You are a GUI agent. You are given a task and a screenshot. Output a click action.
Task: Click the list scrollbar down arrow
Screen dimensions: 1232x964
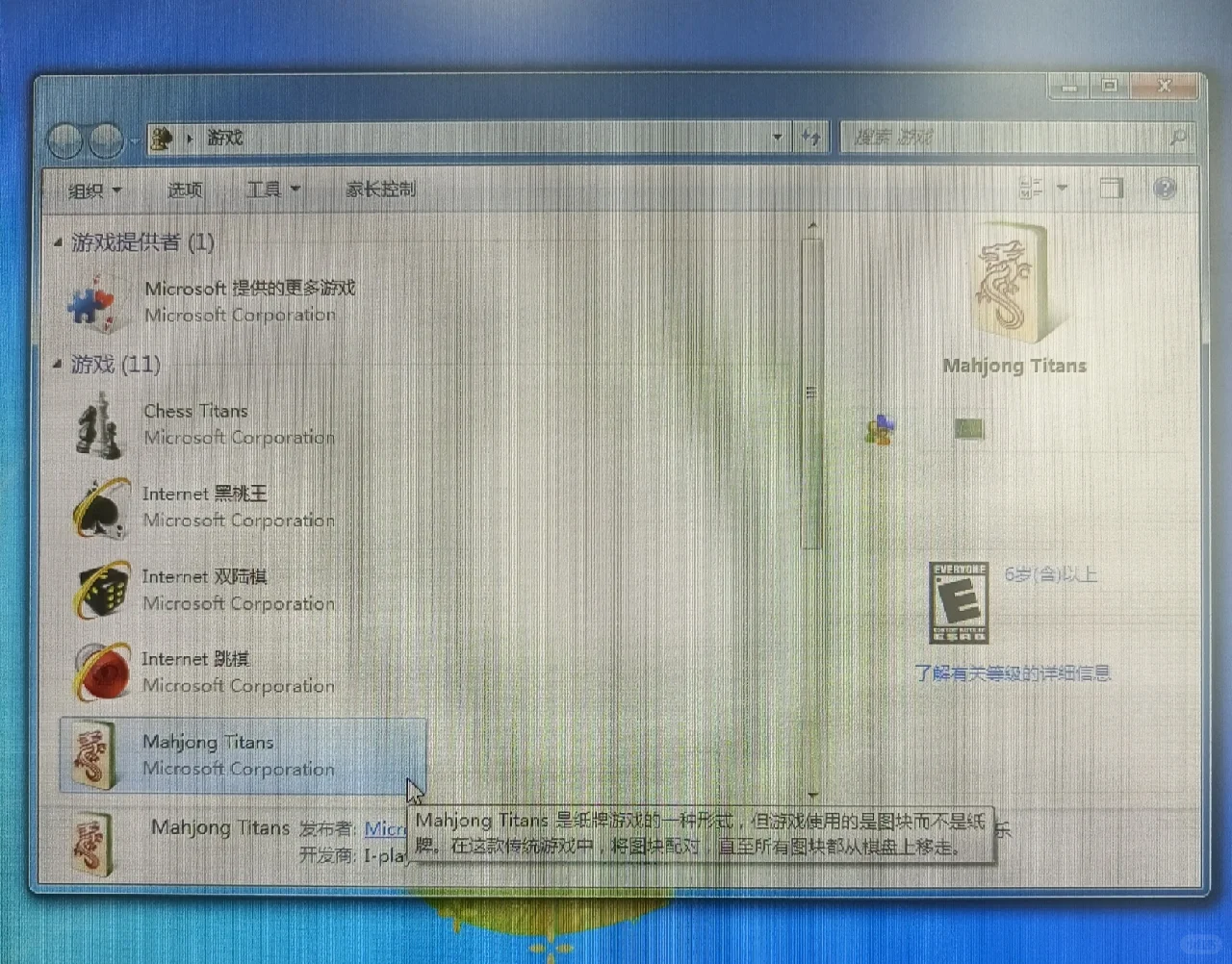click(x=813, y=795)
